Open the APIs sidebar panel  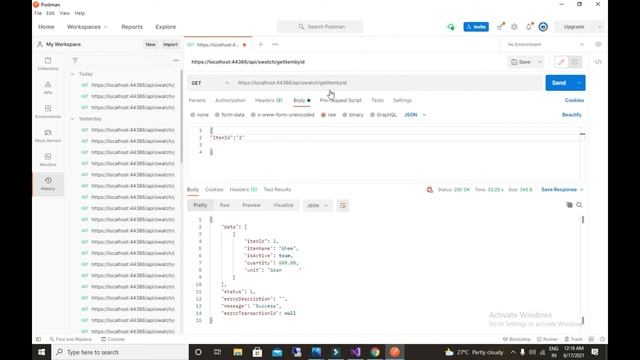click(x=48, y=87)
